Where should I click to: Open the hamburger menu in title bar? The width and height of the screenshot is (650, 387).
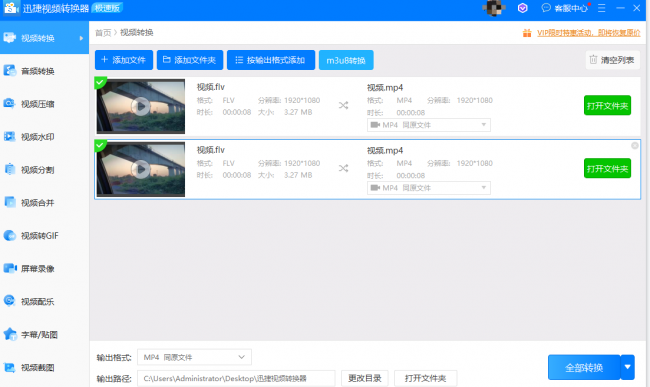click(x=601, y=8)
